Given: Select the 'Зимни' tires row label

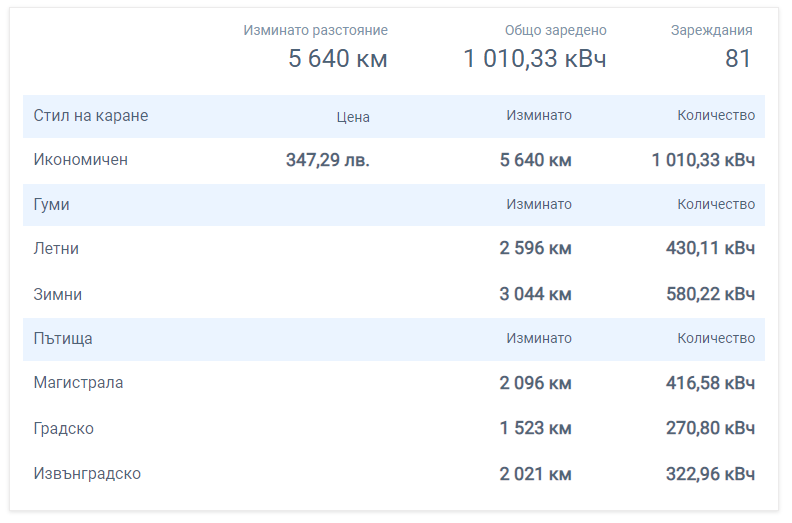Looking at the screenshot, I should pos(58,295).
